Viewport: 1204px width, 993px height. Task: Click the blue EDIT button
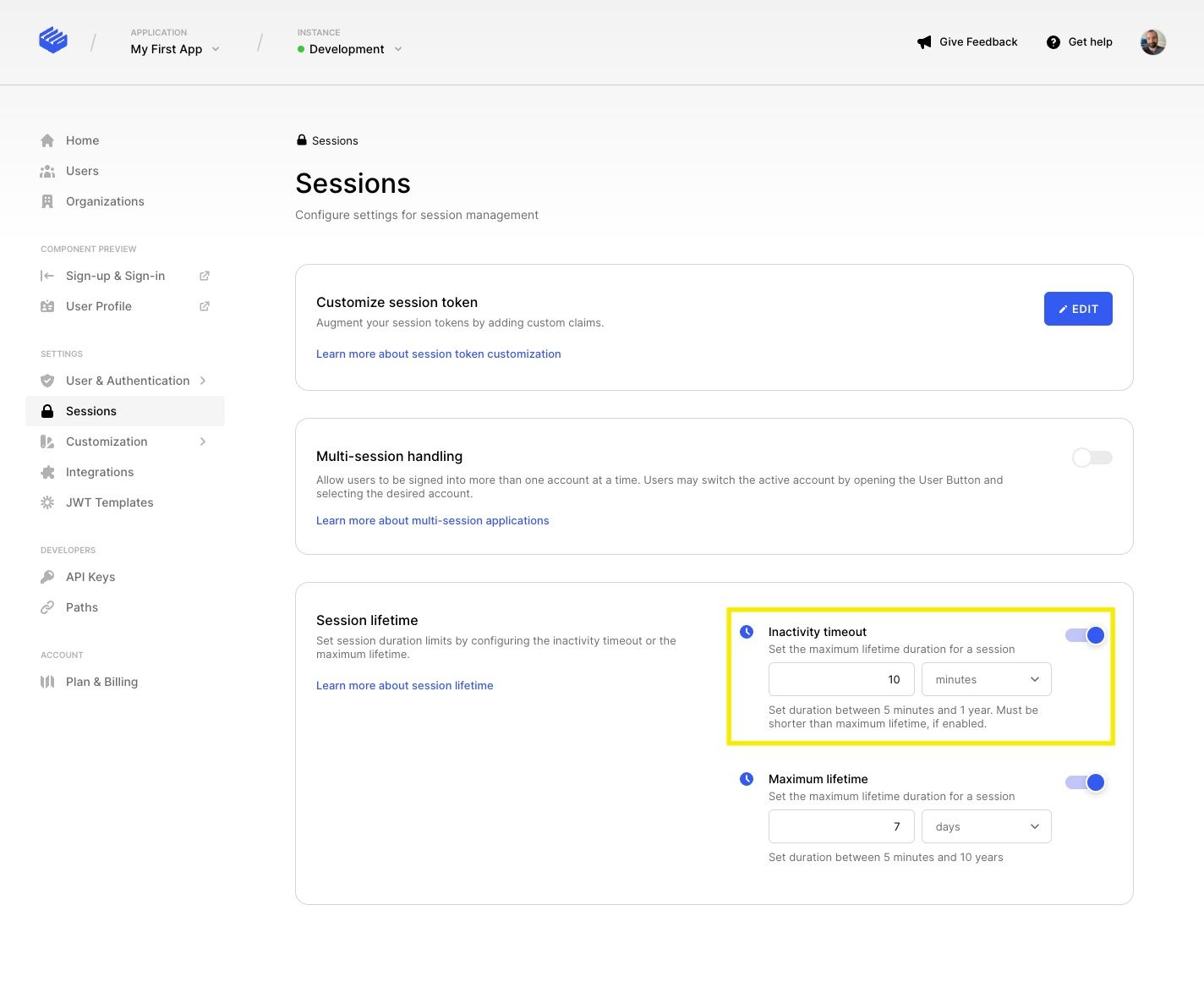click(1078, 309)
